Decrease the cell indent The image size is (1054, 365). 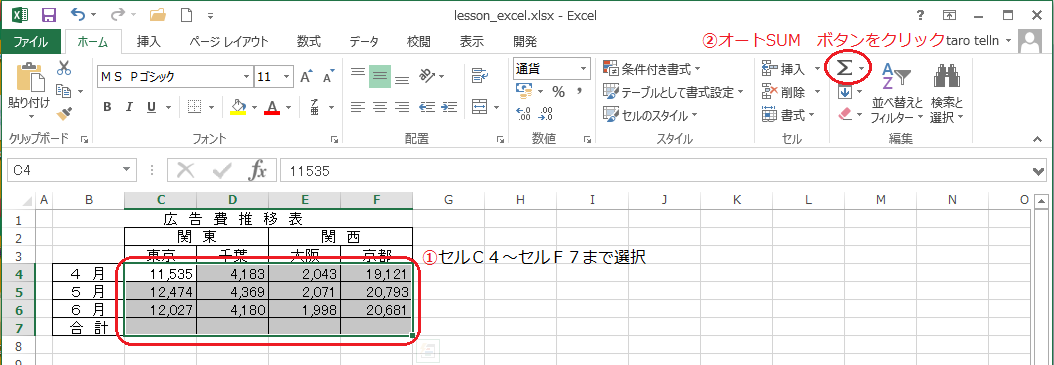point(426,106)
